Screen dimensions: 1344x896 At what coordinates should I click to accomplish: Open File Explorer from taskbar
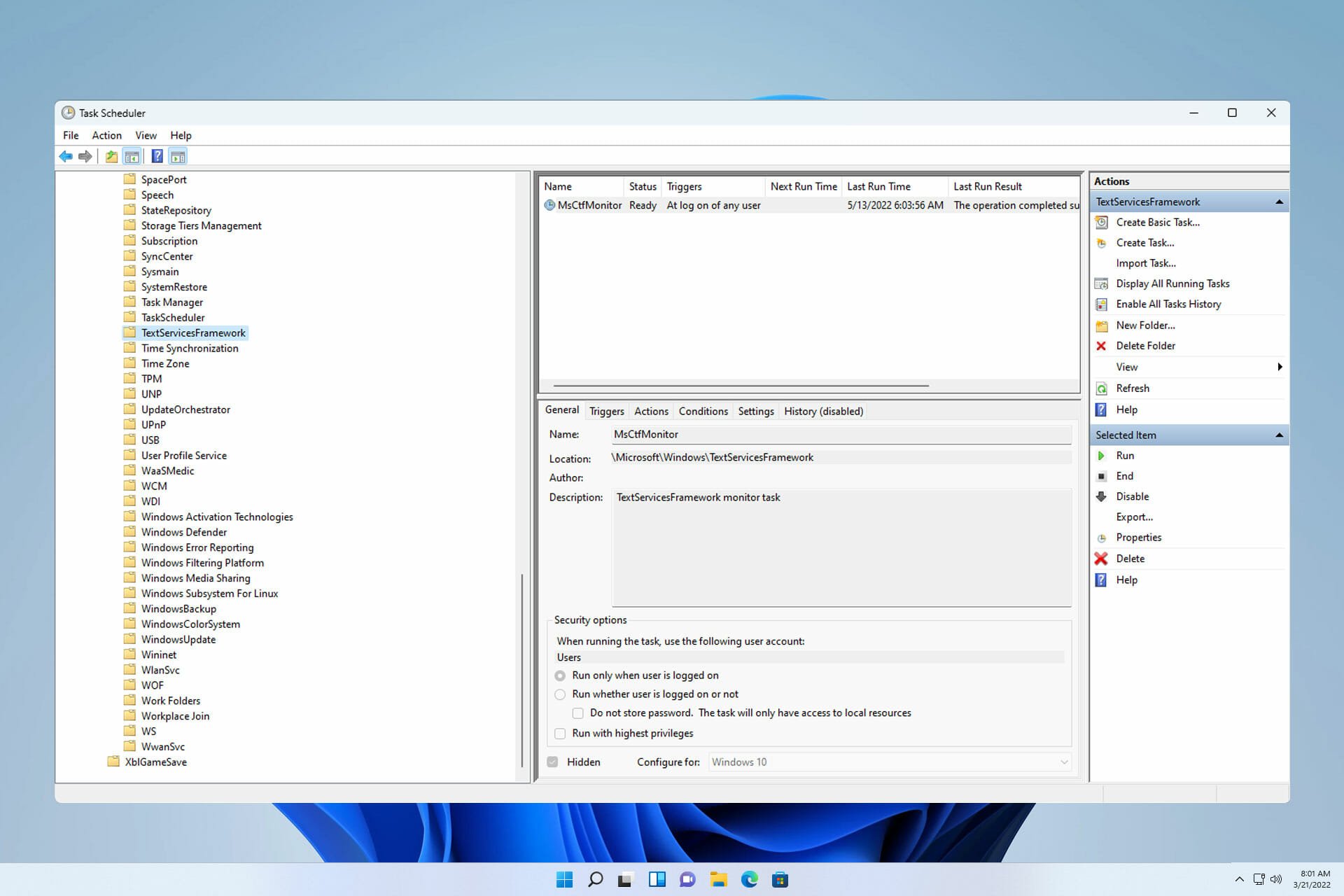[718, 879]
